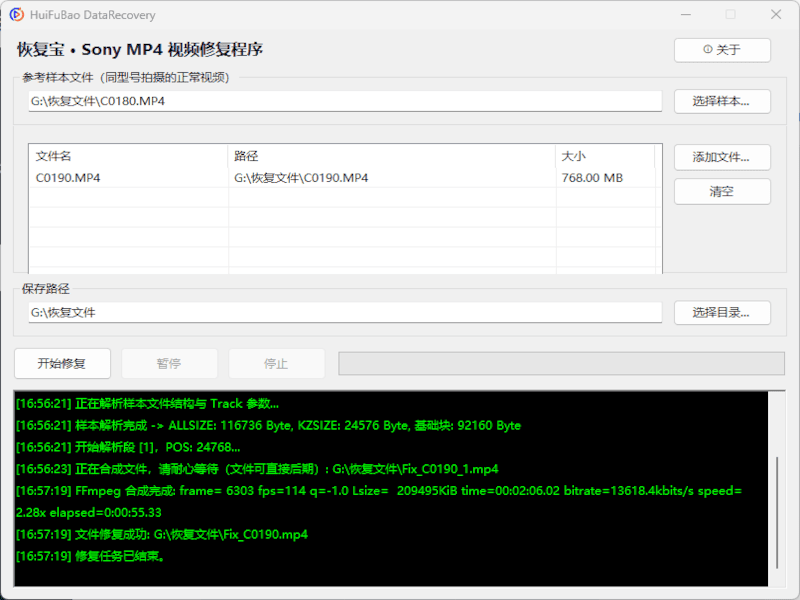Open the 关于 about dialog
The image size is (800, 600).
722,50
